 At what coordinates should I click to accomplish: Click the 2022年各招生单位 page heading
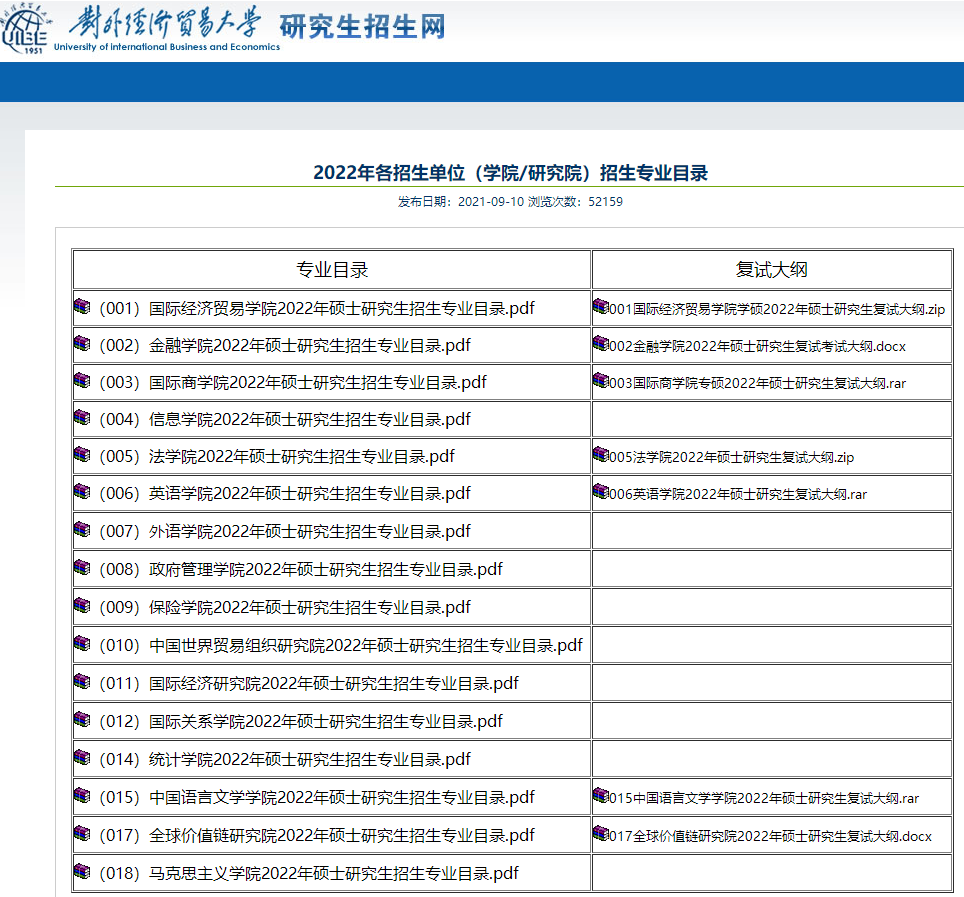pos(510,173)
